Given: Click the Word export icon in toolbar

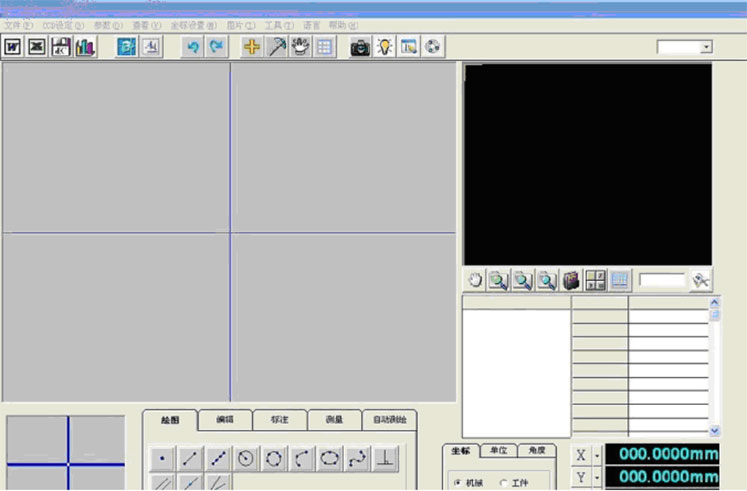Looking at the screenshot, I should coord(13,47).
